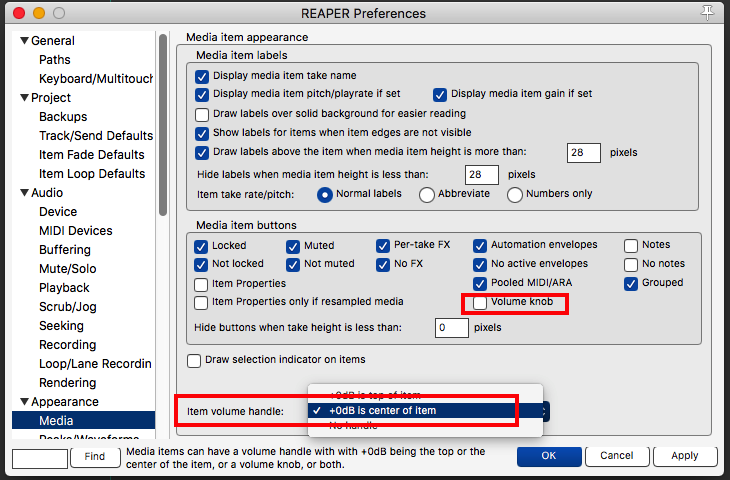Open the Rendering preferences page
The height and width of the screenshot is (480, 730).
(68, 383)
